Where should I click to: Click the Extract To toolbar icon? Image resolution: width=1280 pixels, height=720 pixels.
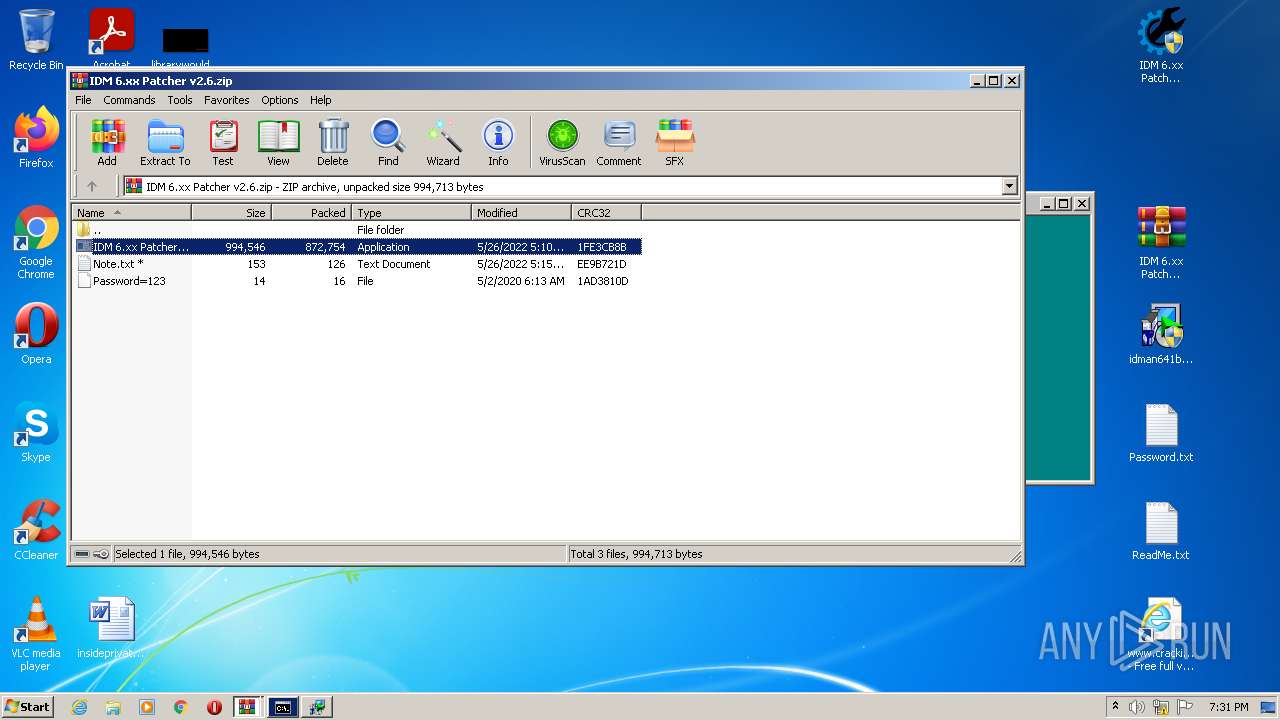pyautogui.click(x=165, y=142)
